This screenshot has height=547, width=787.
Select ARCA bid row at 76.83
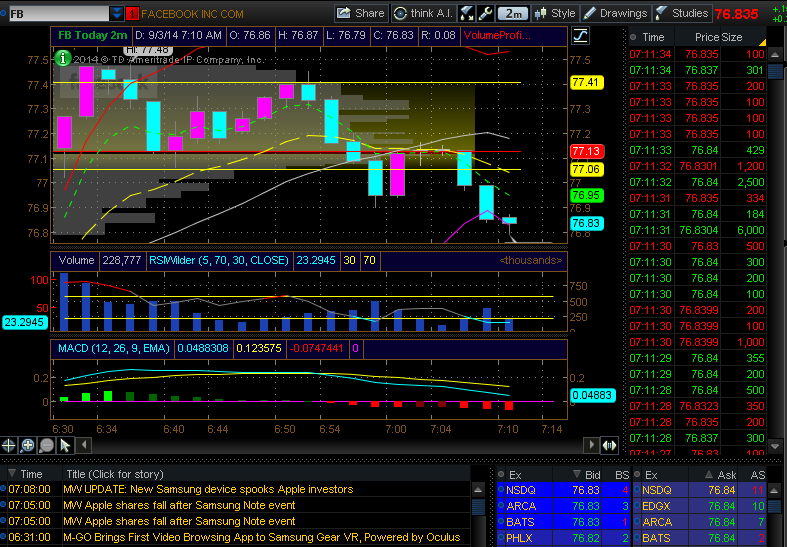563,506
